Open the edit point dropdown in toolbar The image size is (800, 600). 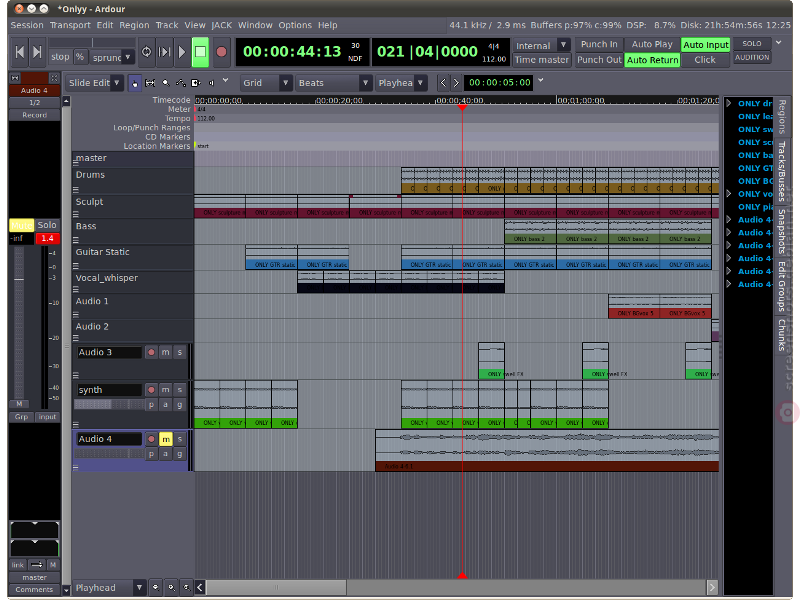(x=401, y=83)
